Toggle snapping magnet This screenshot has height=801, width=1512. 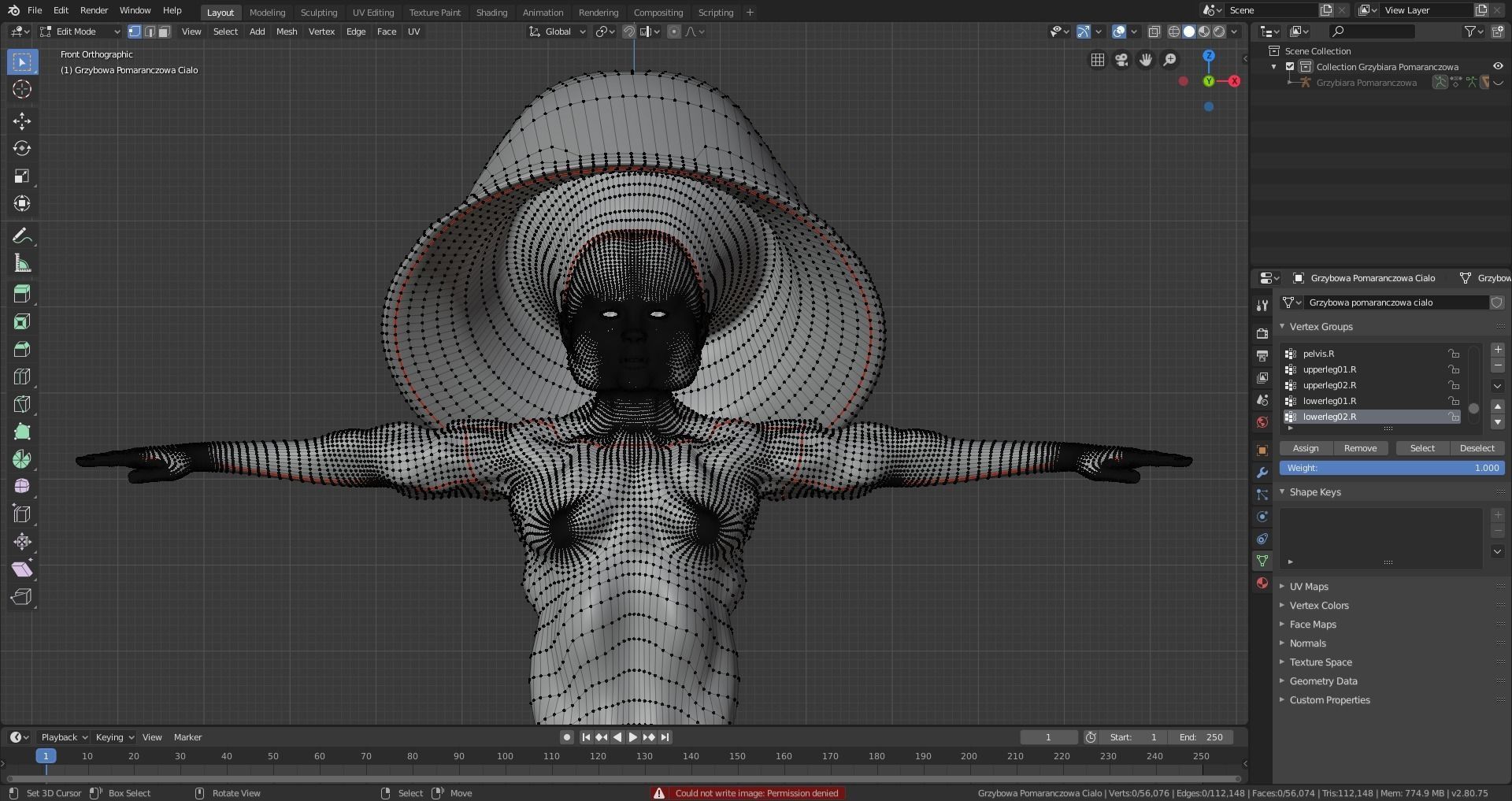pyautogui.click(x=629, y=32)
